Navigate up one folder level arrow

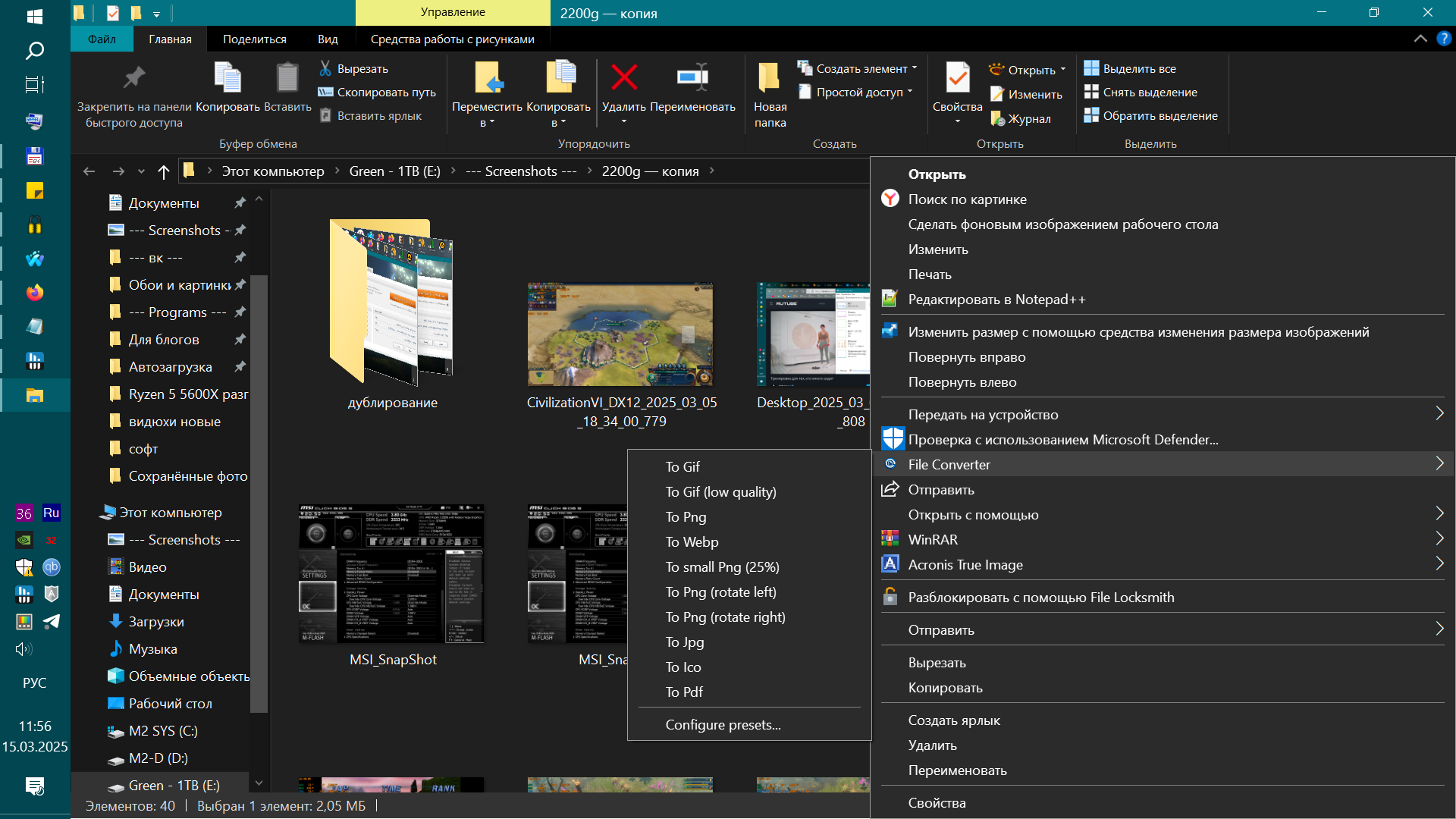[163, 171]
